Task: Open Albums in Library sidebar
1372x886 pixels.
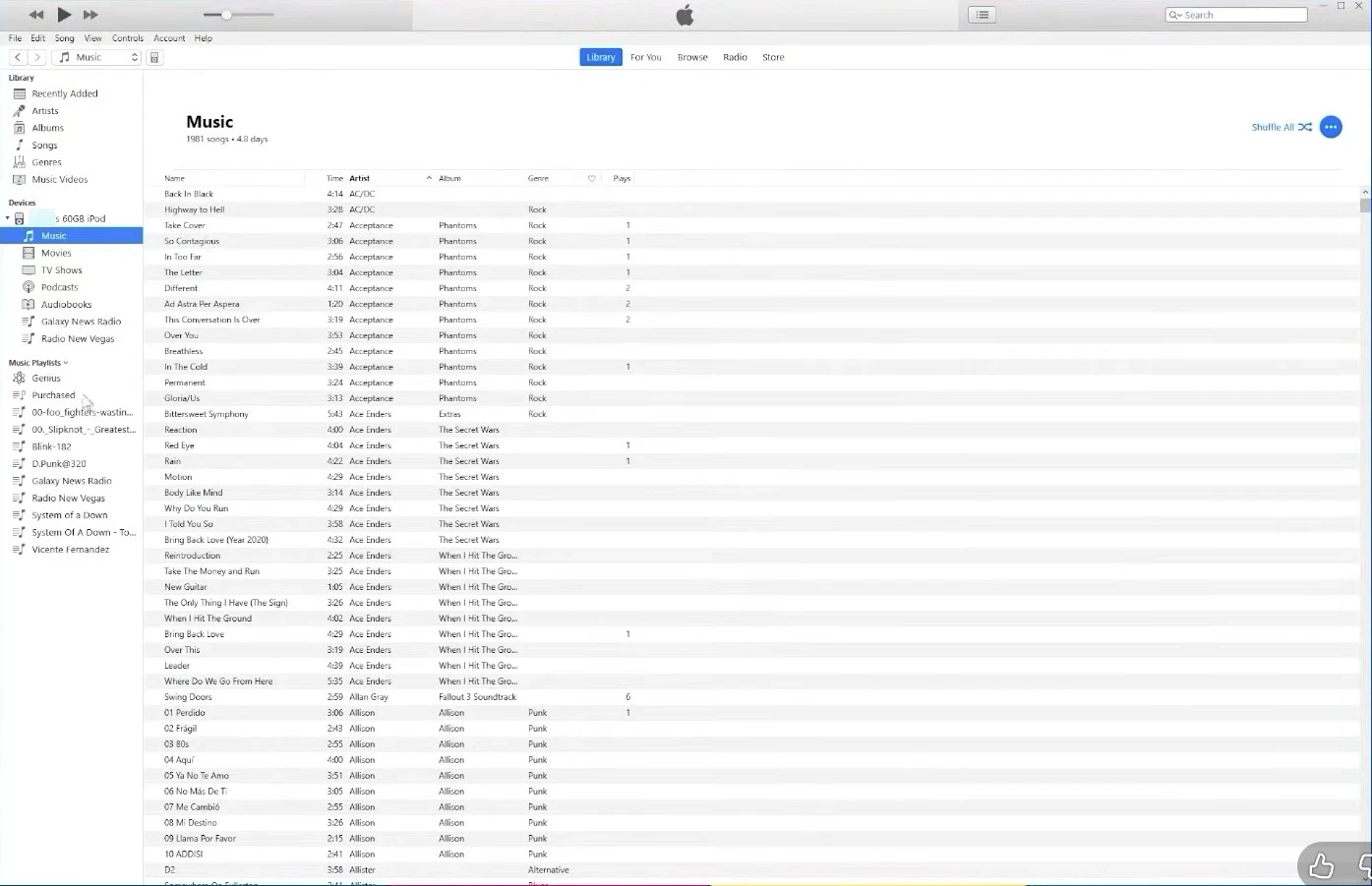Action: [47, 128]
